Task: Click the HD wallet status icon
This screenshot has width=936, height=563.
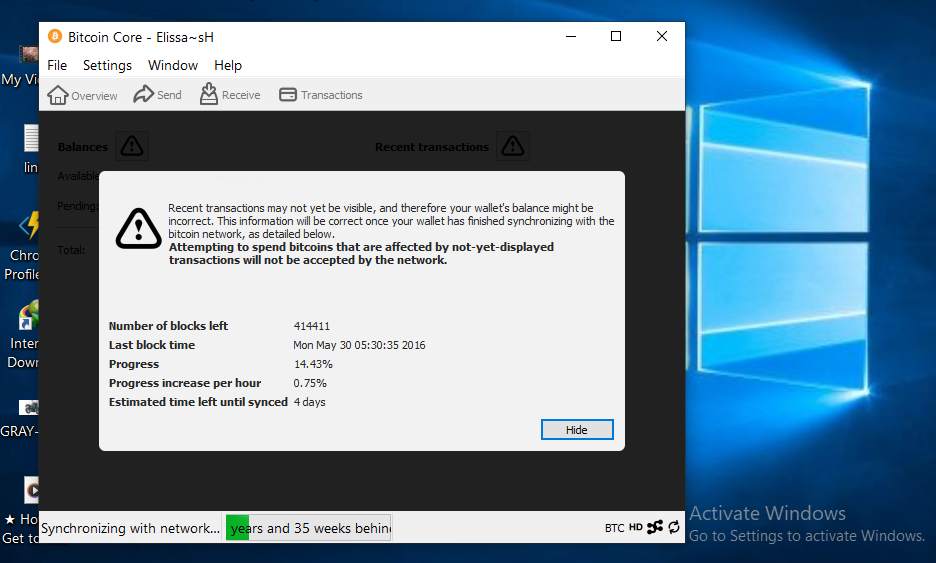Action: [635, 527]
